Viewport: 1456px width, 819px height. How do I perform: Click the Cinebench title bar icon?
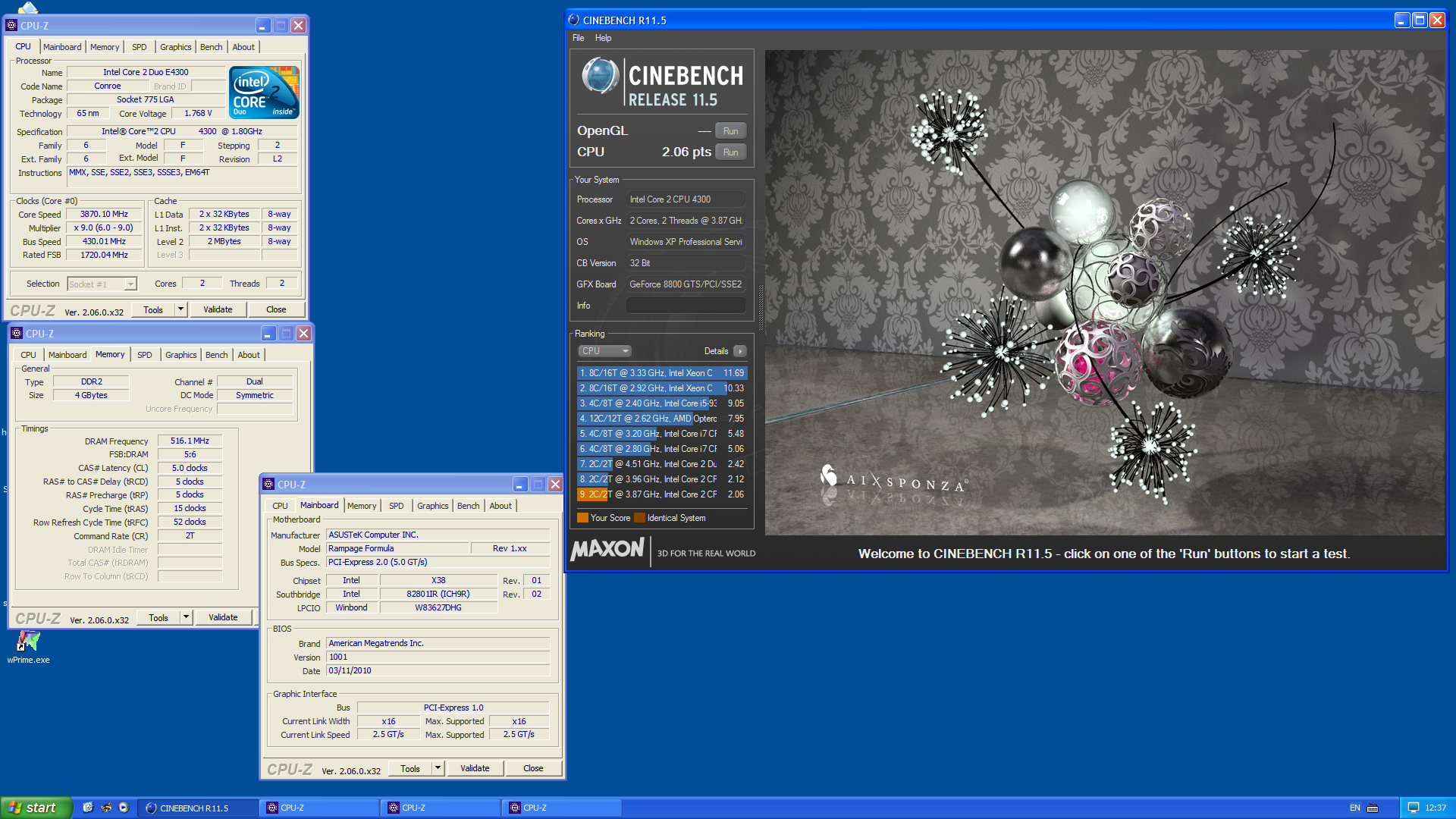pyautogui.click(x=574, y=20)
